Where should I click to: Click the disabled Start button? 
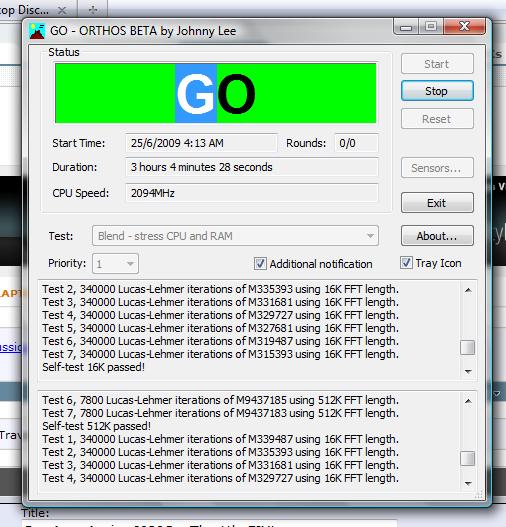point(437,64)
